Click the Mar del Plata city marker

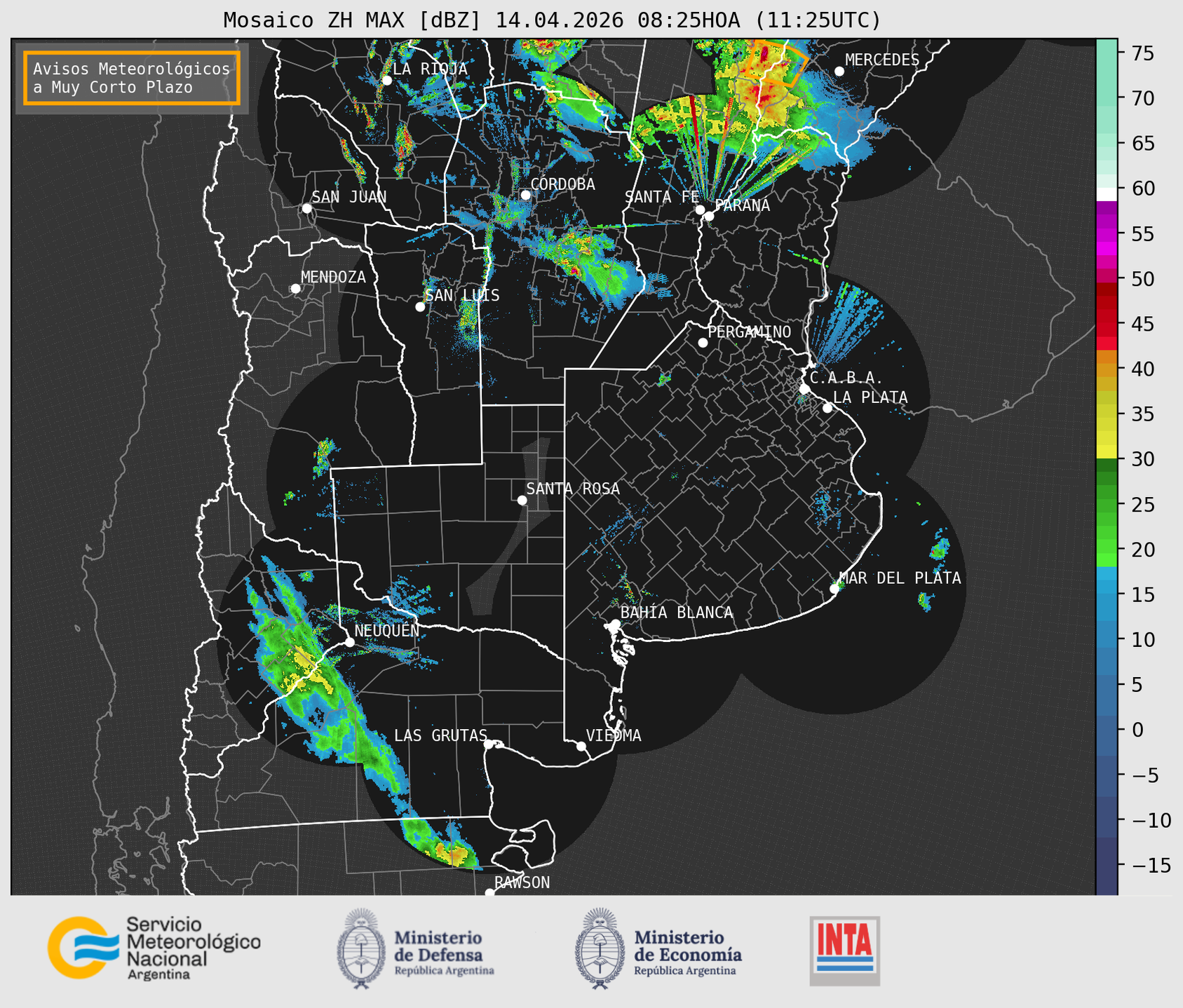point(834,589)
